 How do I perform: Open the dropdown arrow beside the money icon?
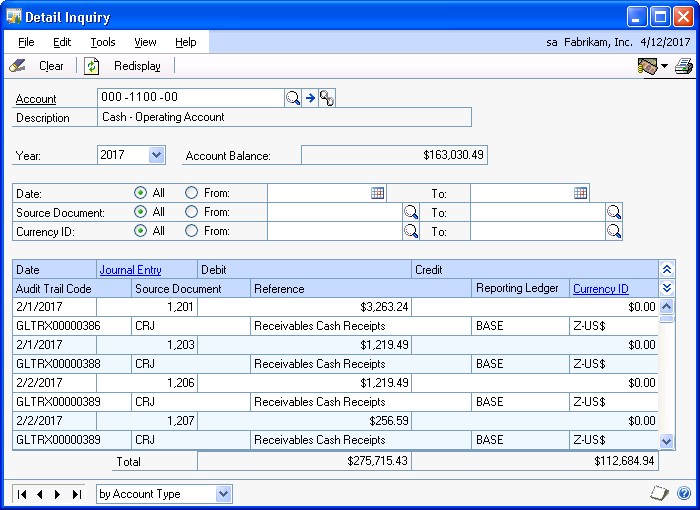pos(664,67)
